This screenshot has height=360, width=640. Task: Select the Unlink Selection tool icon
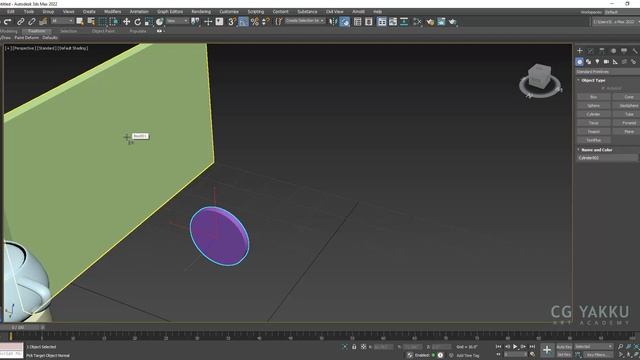pos(31,22)
